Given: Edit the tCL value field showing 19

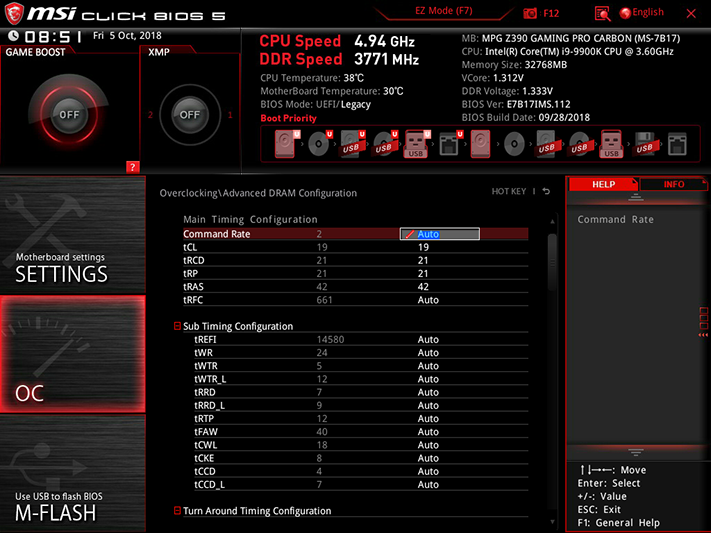Looking at the screenshot, I should coord(423,247).
